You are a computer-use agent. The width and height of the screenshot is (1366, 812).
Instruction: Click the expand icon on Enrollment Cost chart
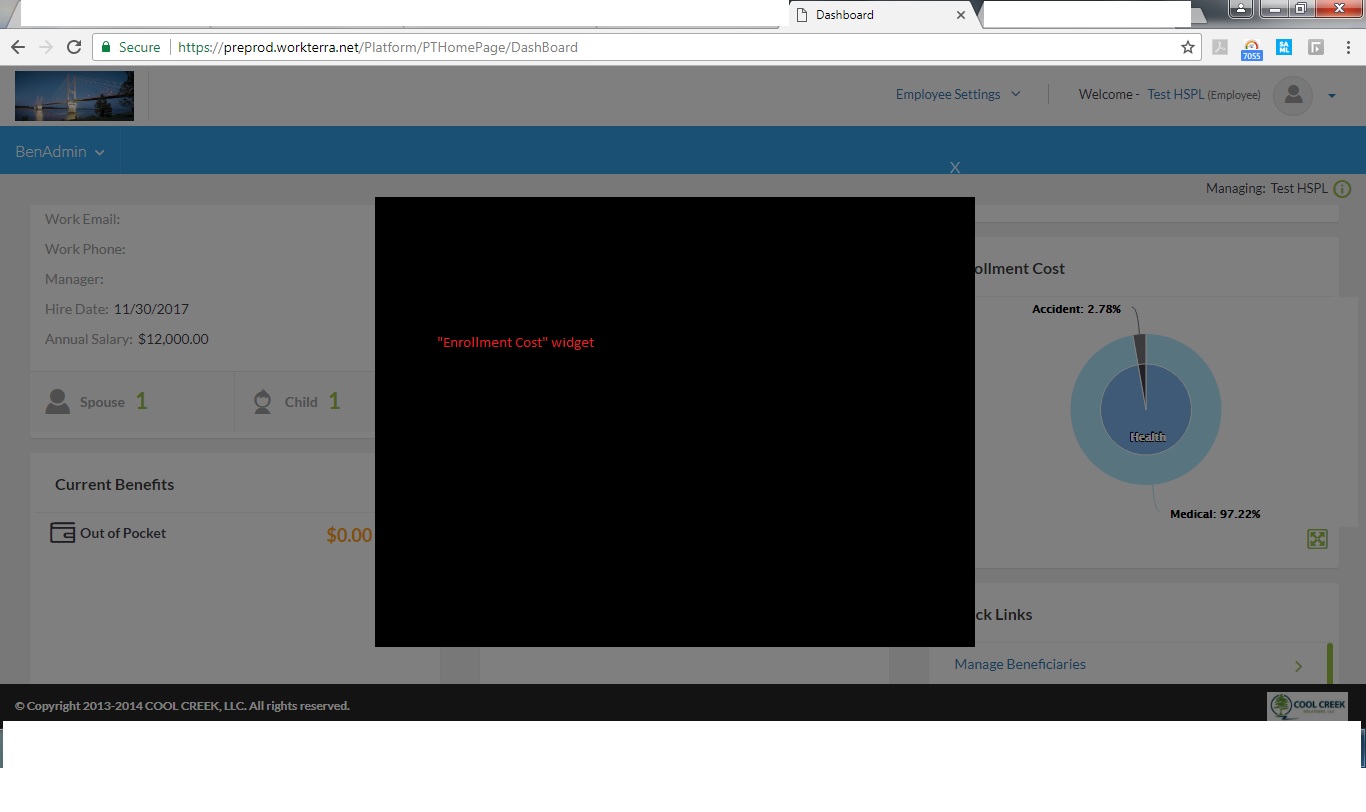pyautogui.click(x=1317, y=539)
